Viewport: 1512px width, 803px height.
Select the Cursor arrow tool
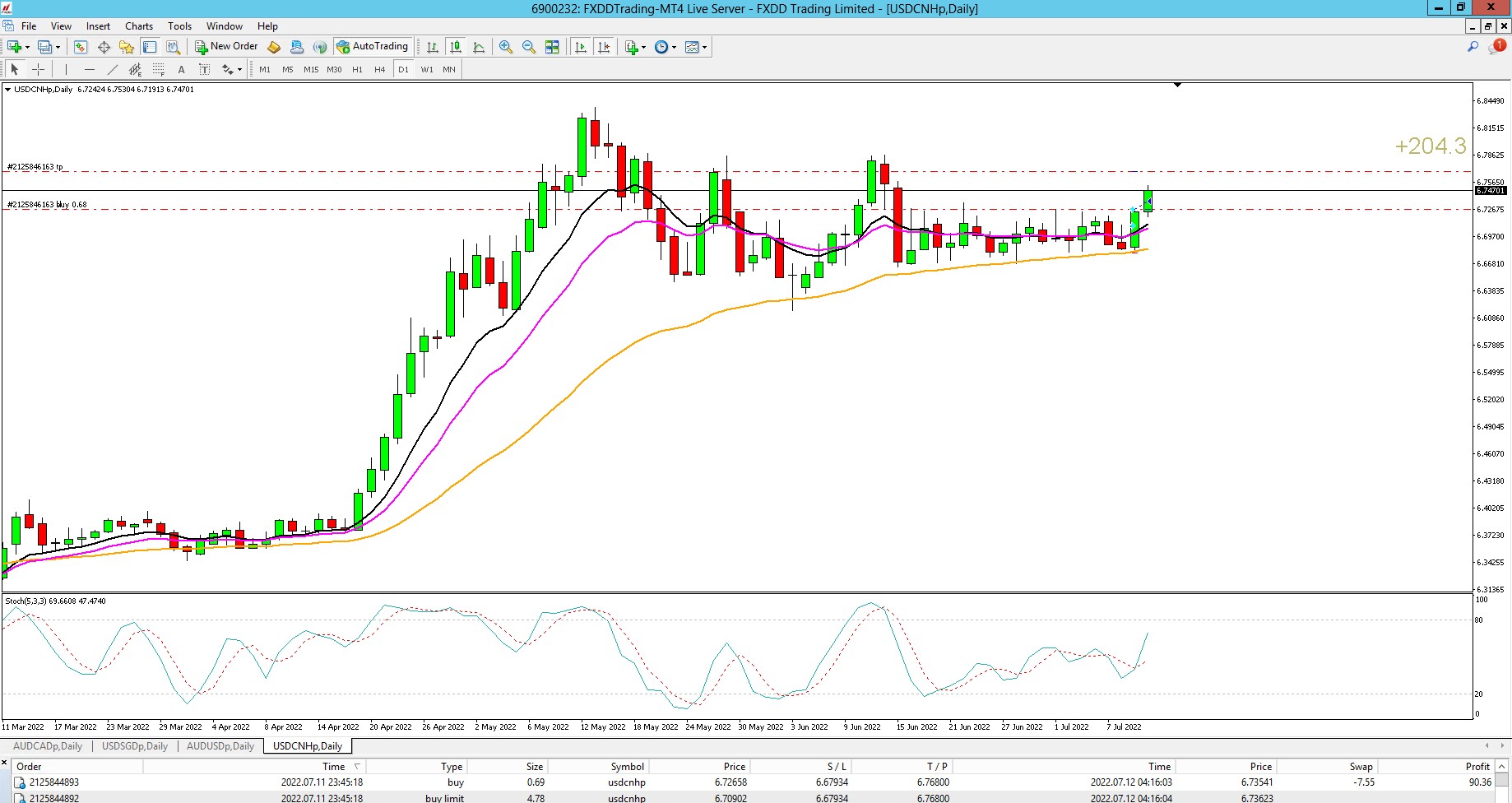(15, 69)
